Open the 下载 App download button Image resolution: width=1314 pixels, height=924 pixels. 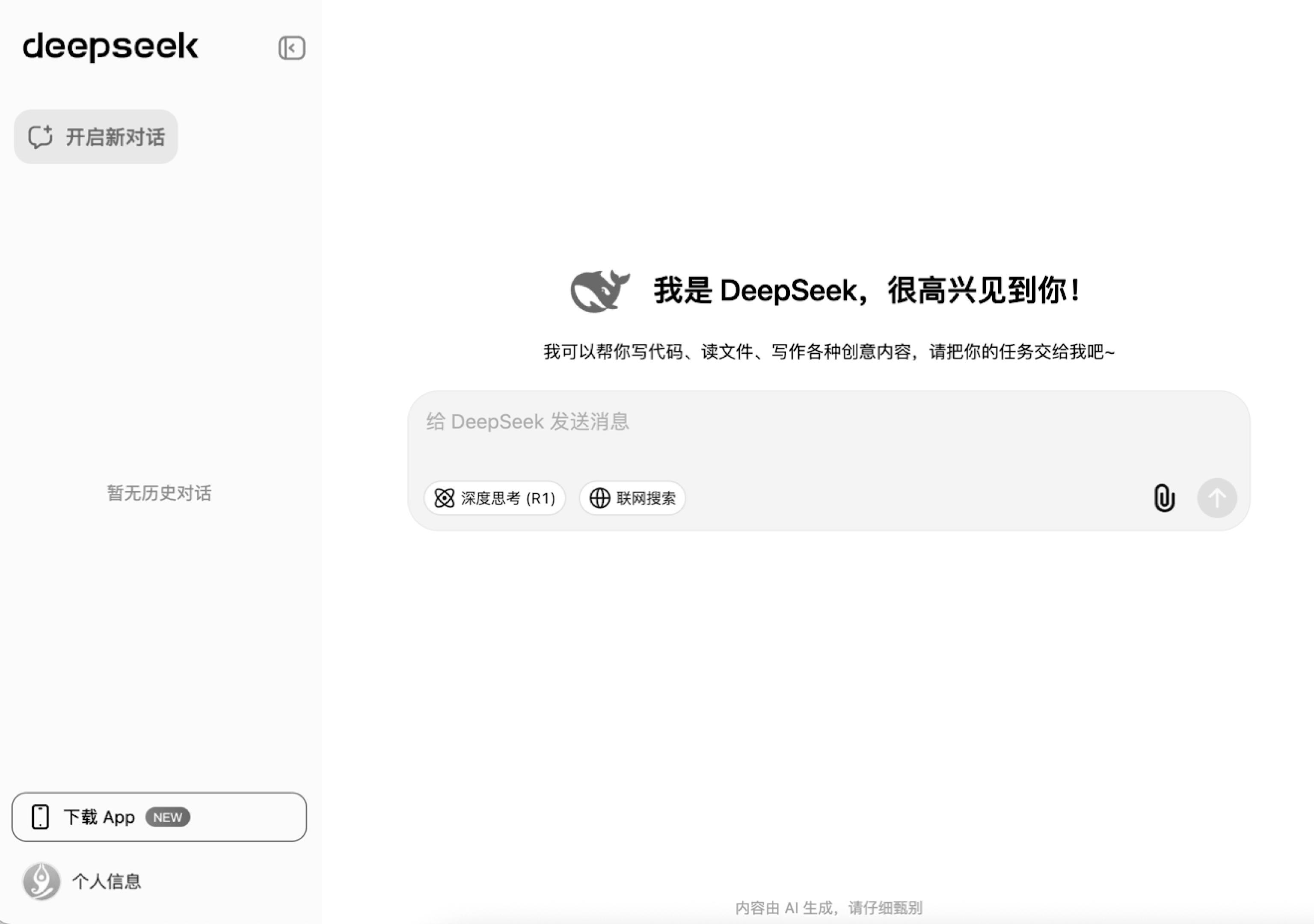(159, 817)
